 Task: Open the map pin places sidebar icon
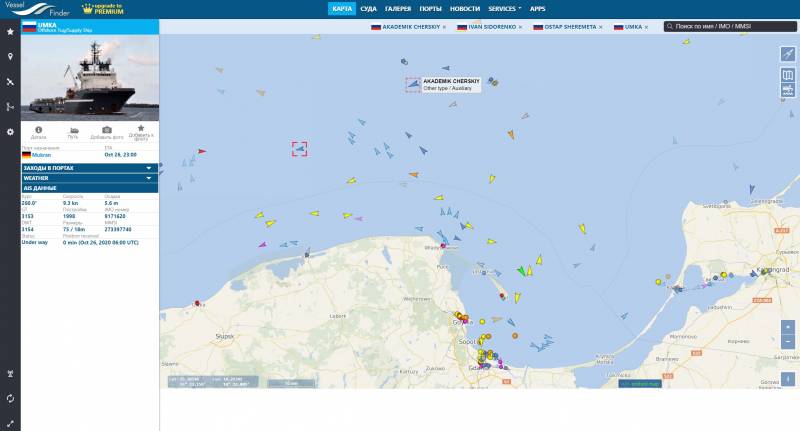tap(10, 57)
